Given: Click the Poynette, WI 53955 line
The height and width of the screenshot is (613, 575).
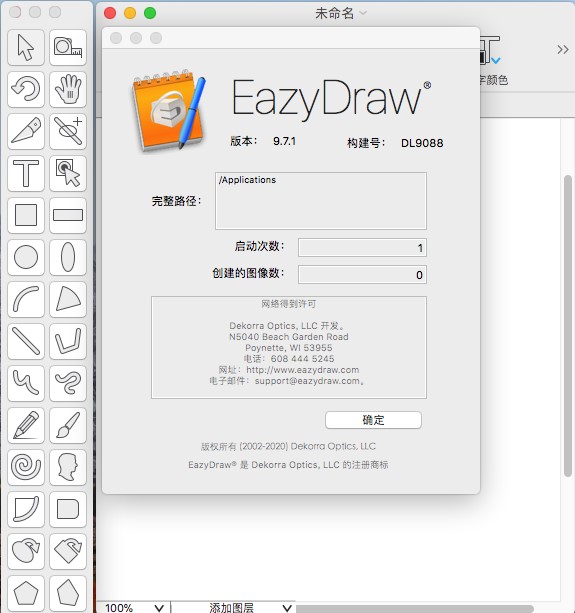Looking at the screenshot, I should coord(288,348).
